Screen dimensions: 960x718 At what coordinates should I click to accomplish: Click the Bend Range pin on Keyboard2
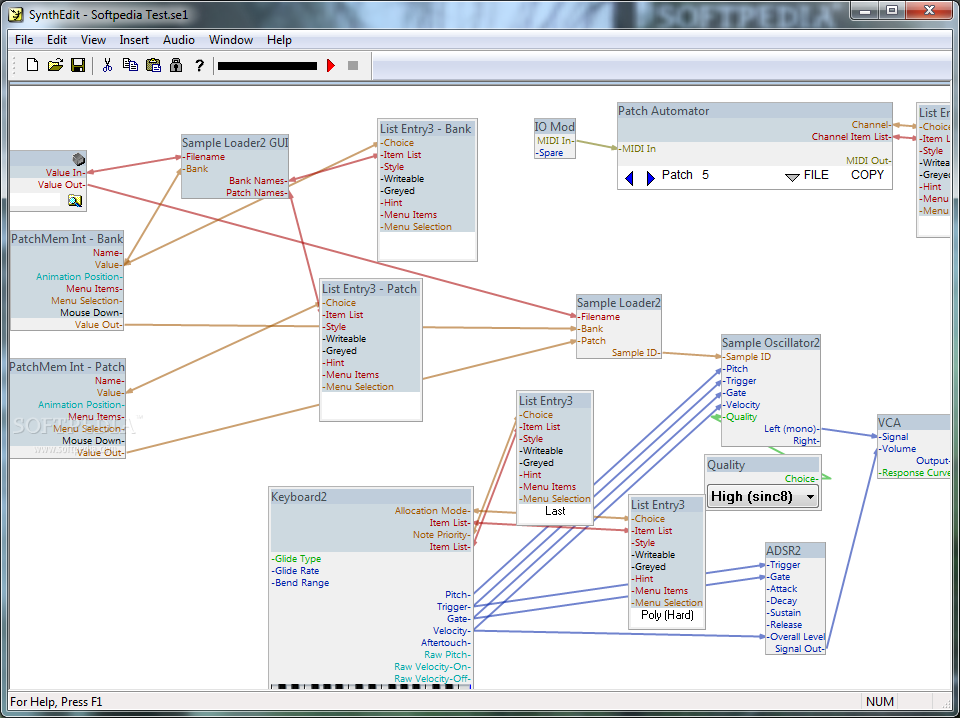pos(300,583)
